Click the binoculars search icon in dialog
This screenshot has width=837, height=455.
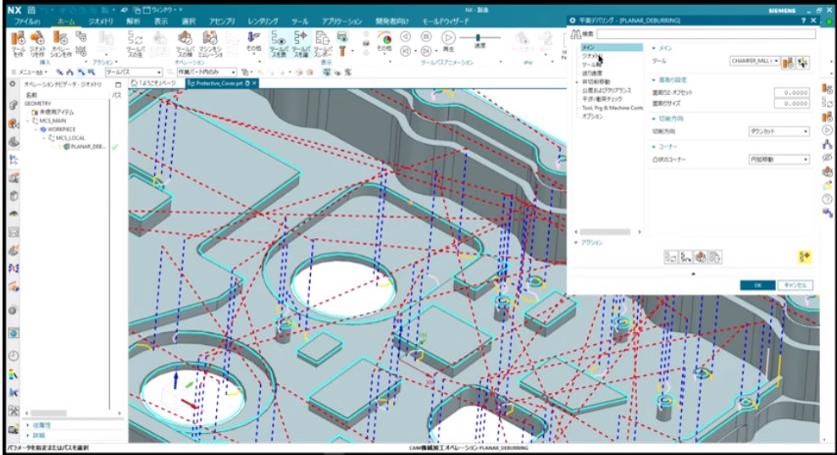[x=575, y=34]
